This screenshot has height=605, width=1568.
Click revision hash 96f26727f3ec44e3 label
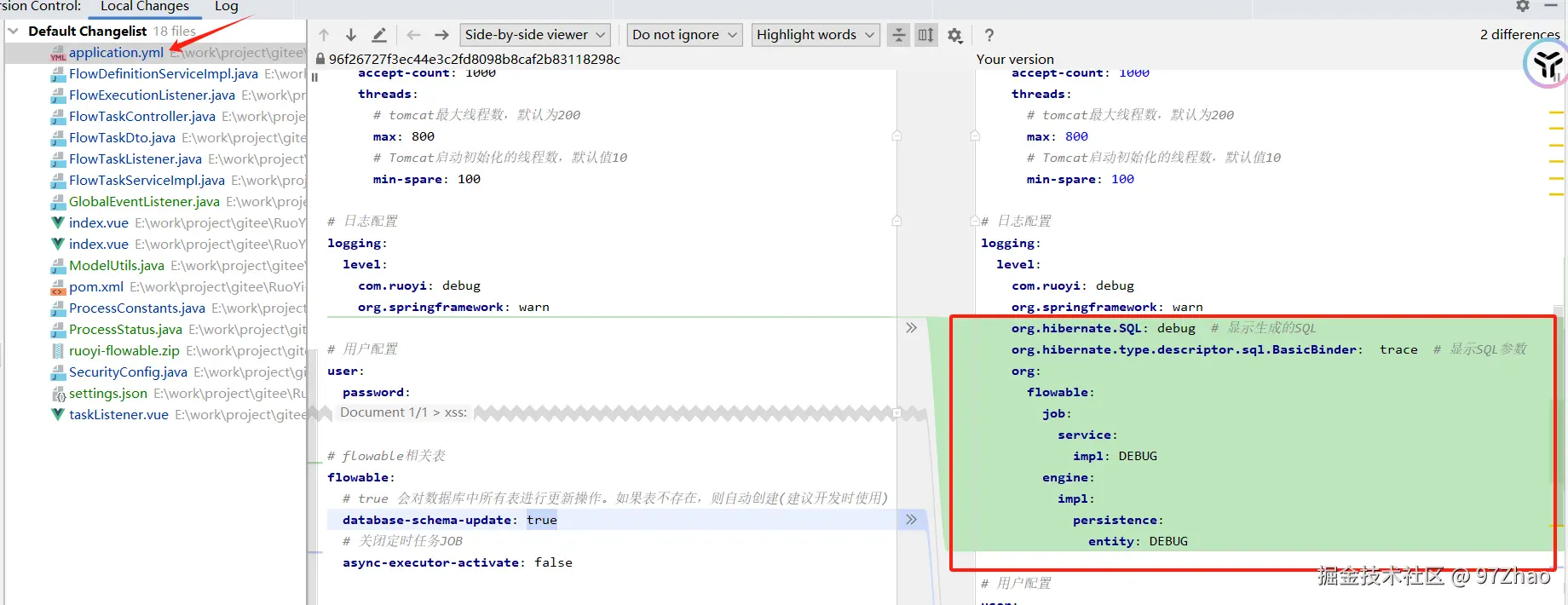coord(475,59)
